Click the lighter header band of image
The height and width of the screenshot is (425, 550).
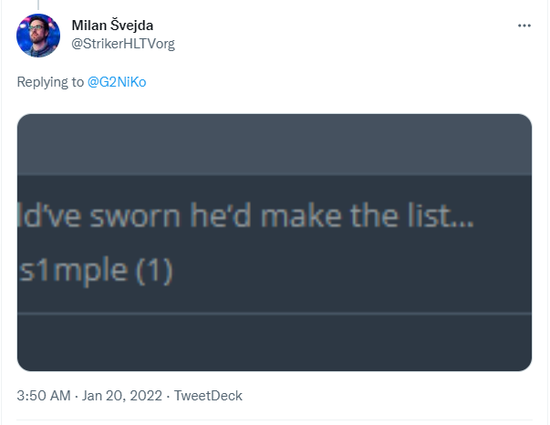[x=274, y=144]
